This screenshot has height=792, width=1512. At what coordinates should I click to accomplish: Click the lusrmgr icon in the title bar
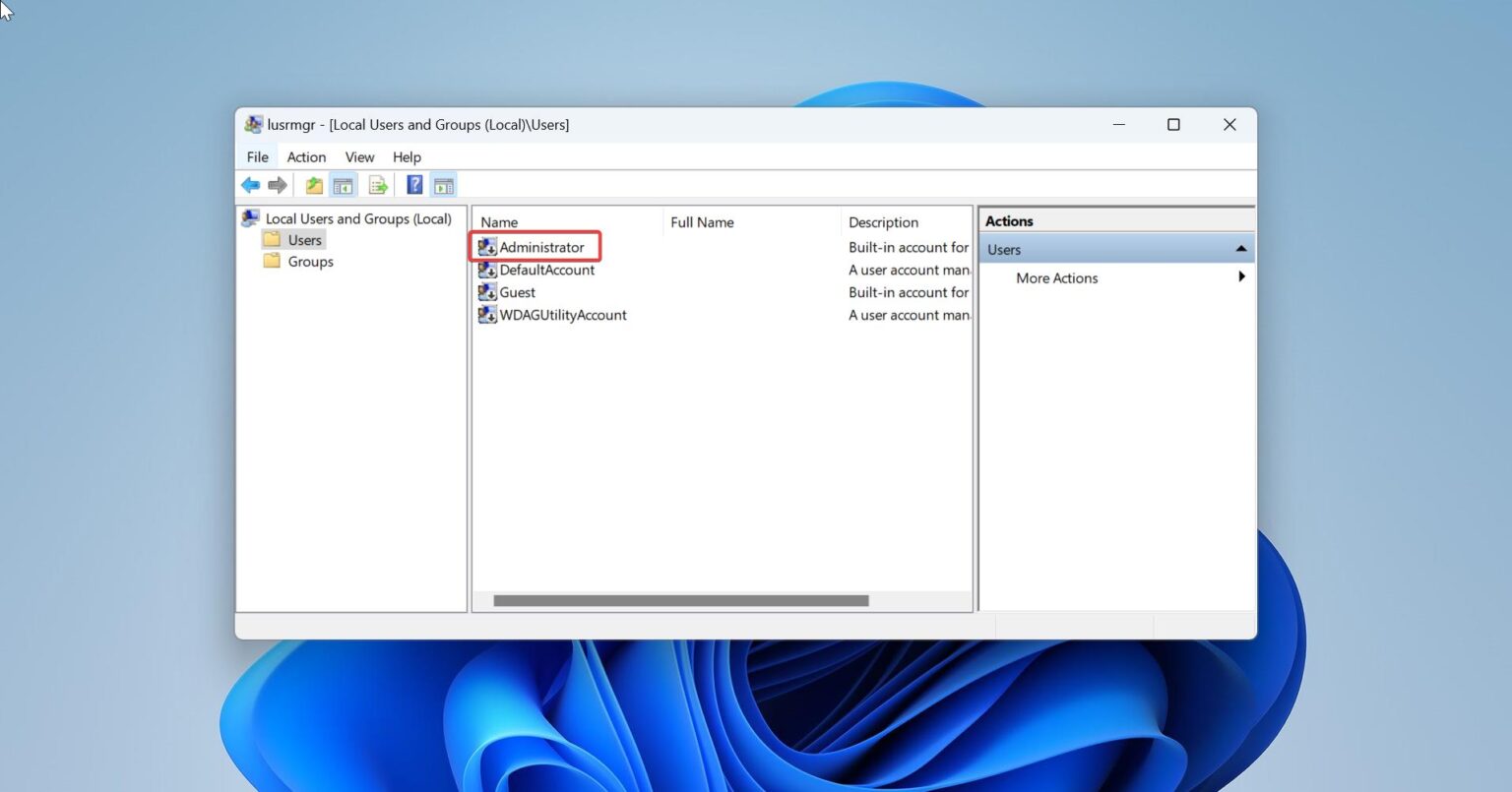click(x=253, y=124)
